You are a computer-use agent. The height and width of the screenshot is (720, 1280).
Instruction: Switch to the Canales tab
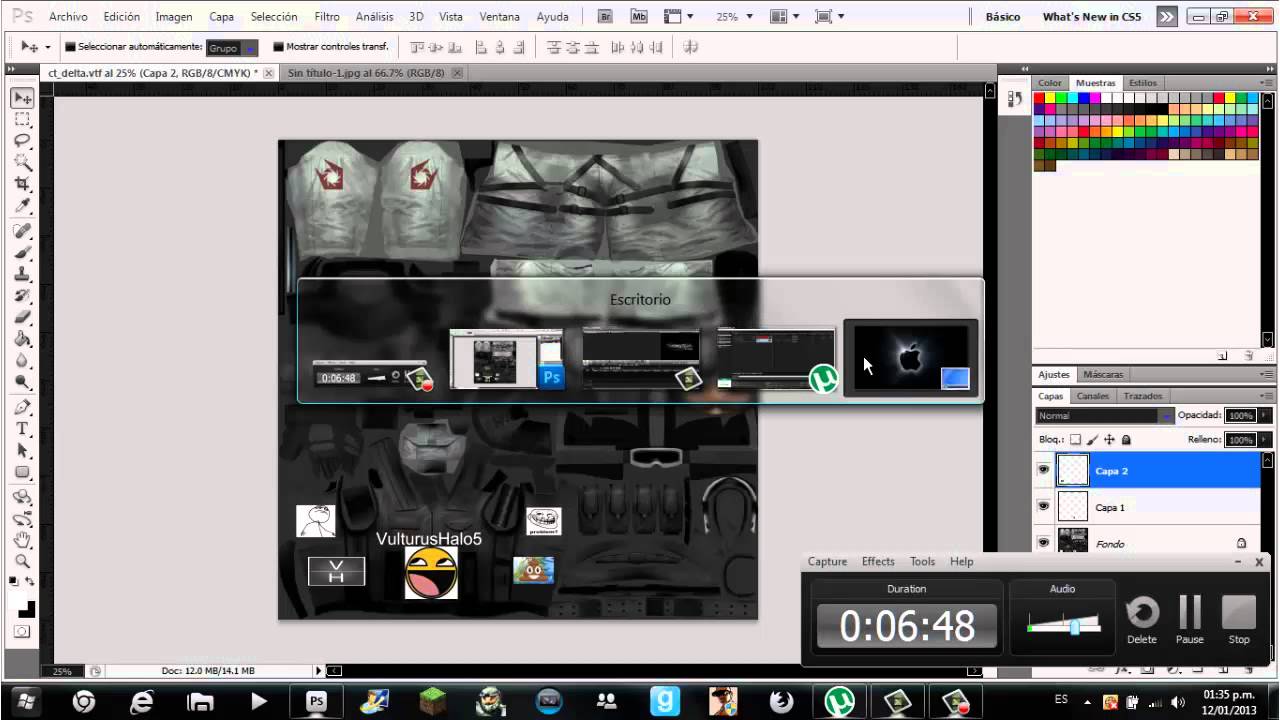[x=1093, y=396]
